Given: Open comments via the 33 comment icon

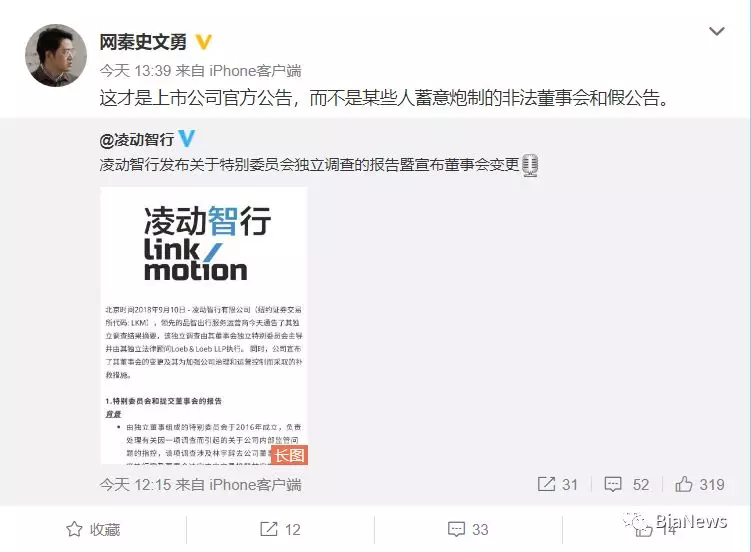Looking at the screenshot, I should [456, 529].
